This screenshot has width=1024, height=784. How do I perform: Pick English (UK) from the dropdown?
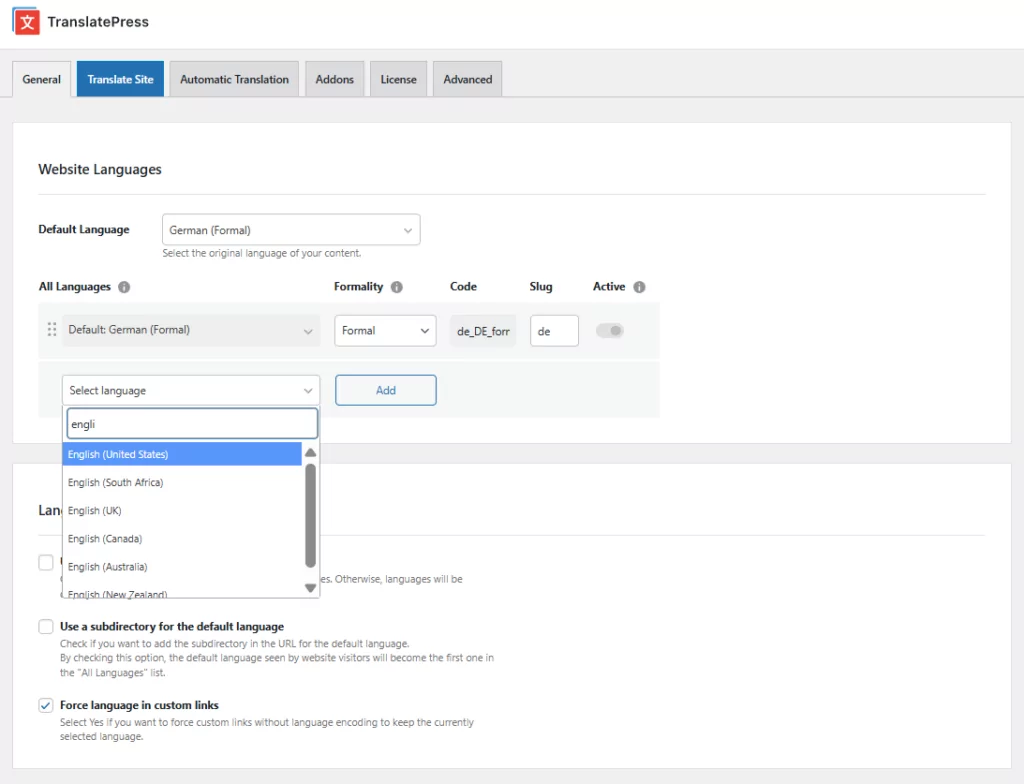[182, 510]
